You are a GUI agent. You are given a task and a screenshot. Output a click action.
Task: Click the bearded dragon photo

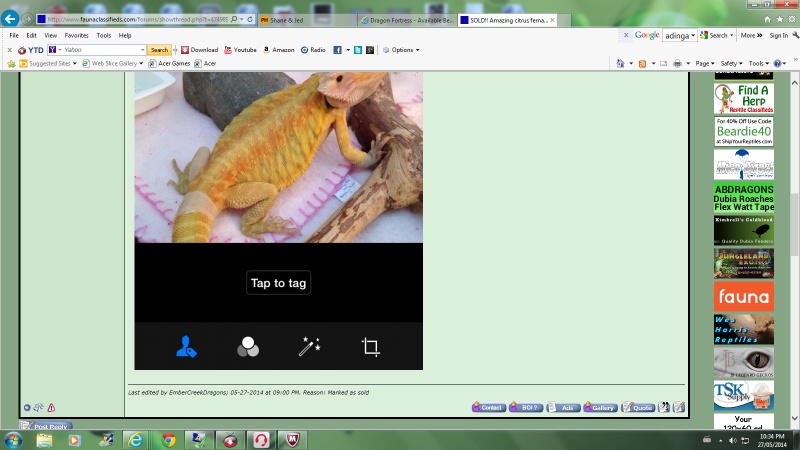click(279, 157)
